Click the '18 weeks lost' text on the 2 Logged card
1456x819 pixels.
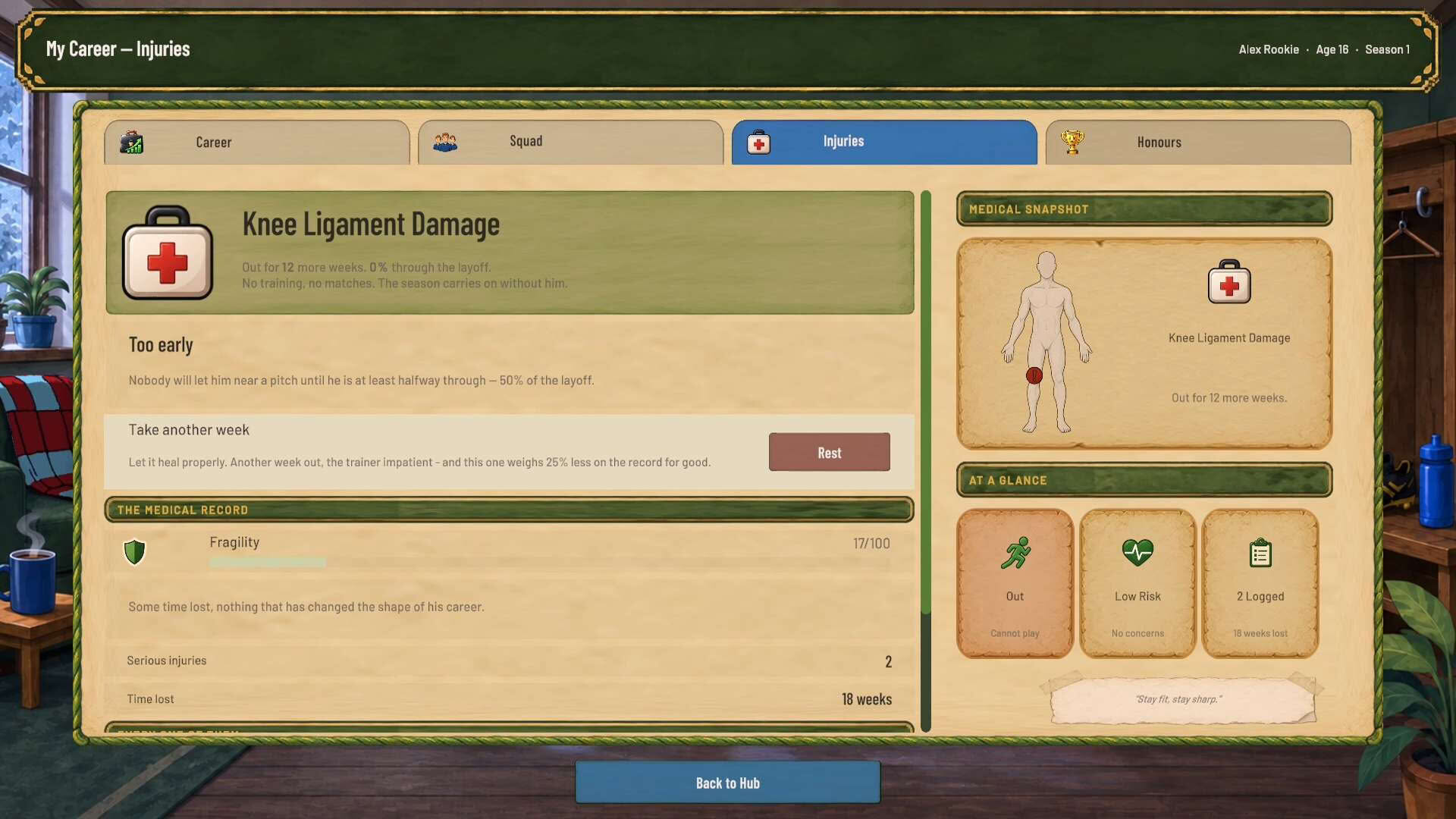pyautogui.click(x=1260, y=633)
